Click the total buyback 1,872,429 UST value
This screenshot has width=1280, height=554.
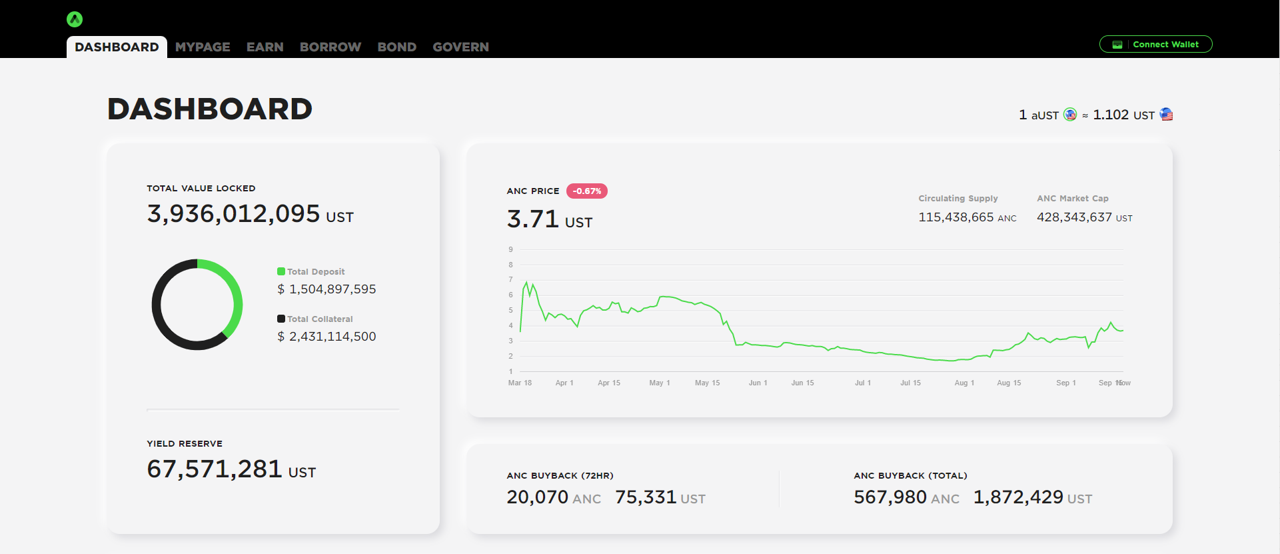tap(1032, 497)
